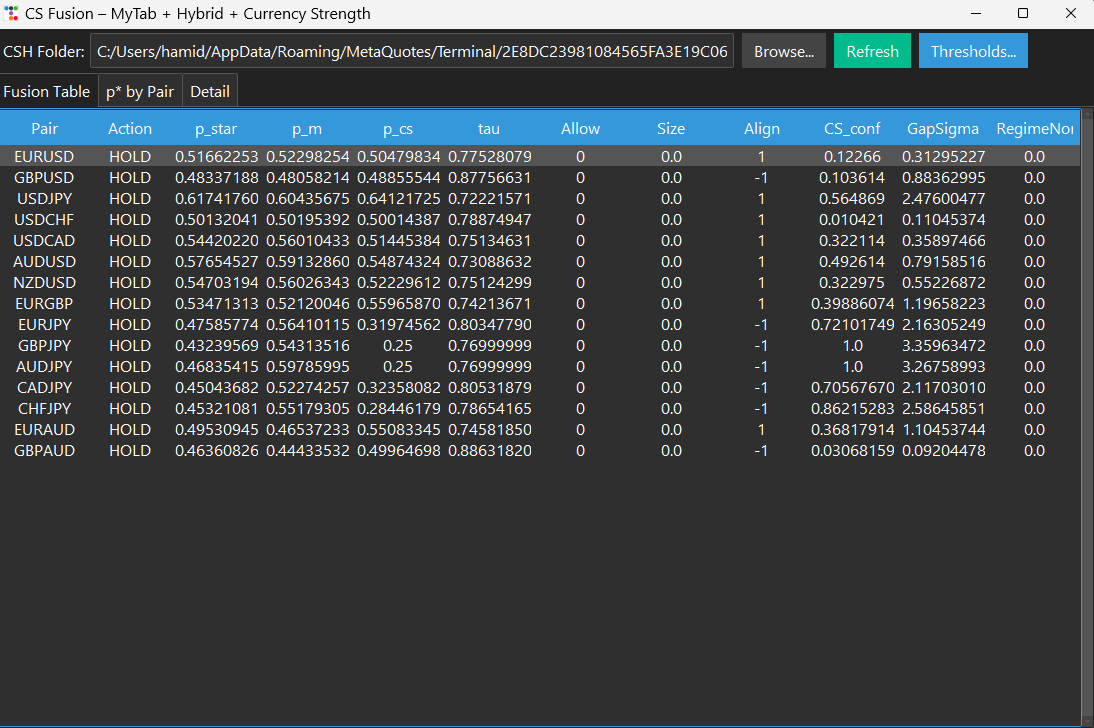
Task: Click the tau column header
Action: (488, 128)
